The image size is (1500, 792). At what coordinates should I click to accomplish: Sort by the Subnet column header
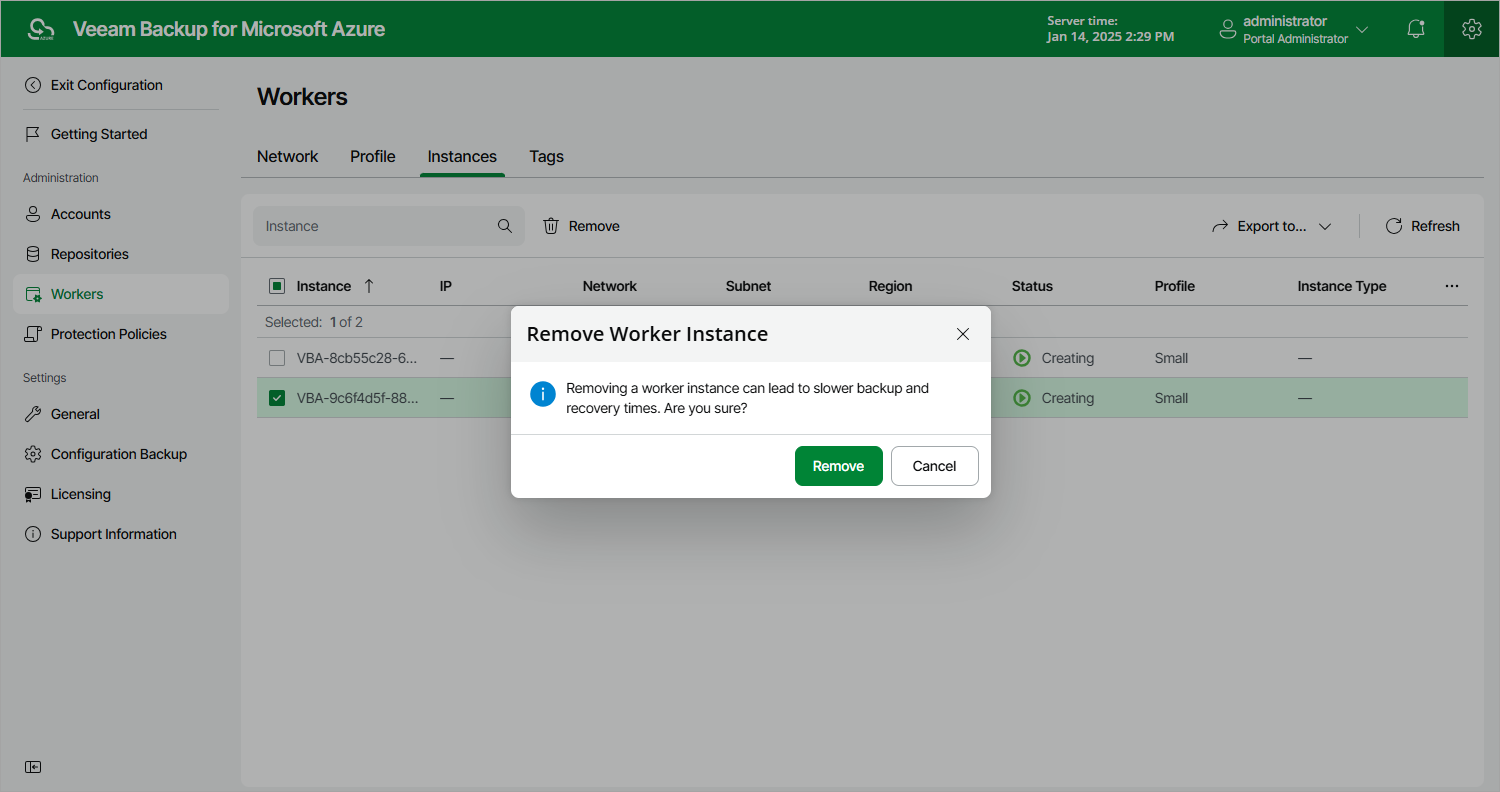(749, 286)
